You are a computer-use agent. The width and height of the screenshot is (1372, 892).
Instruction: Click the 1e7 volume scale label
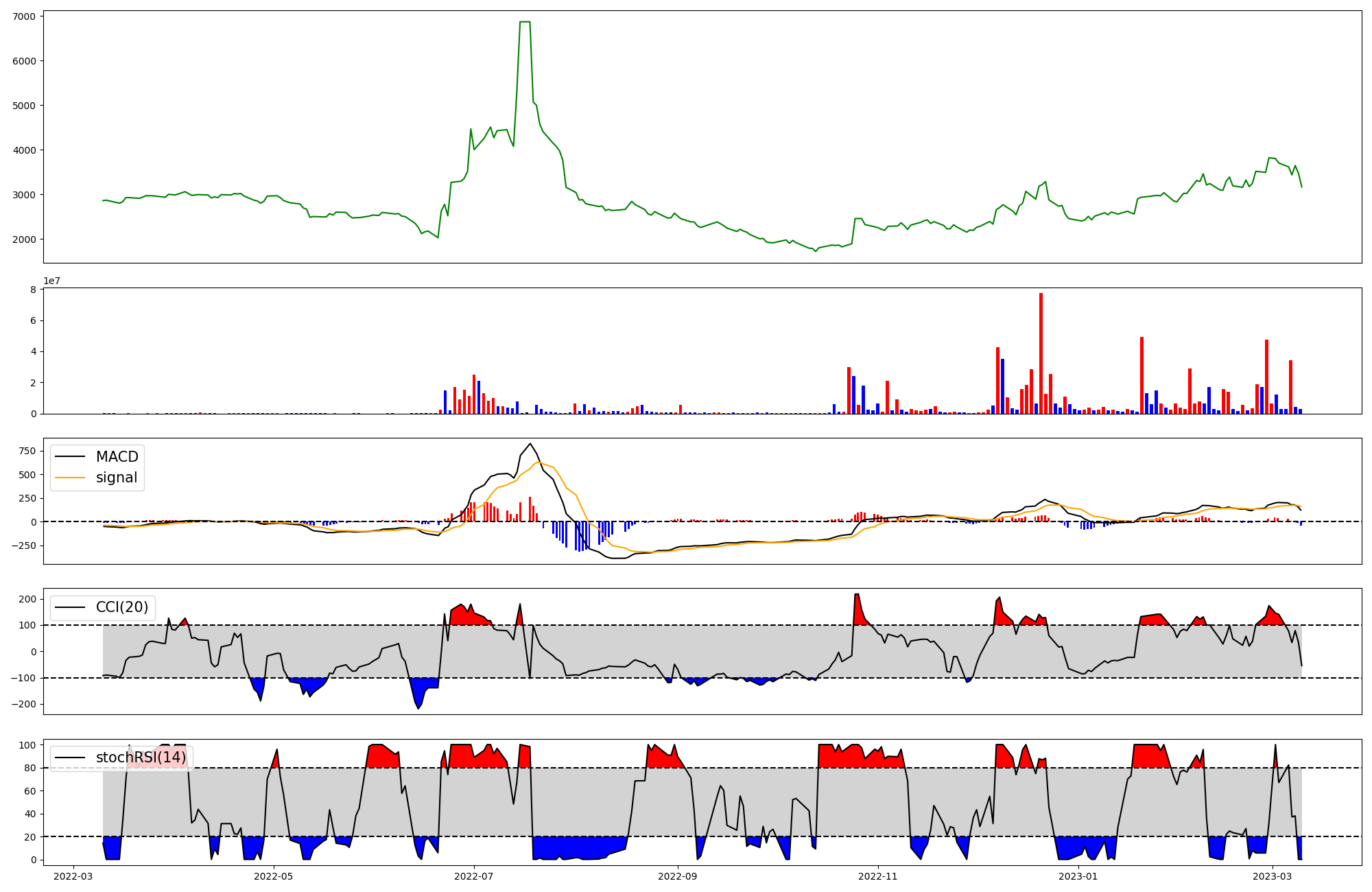click(x=51, y=281)
